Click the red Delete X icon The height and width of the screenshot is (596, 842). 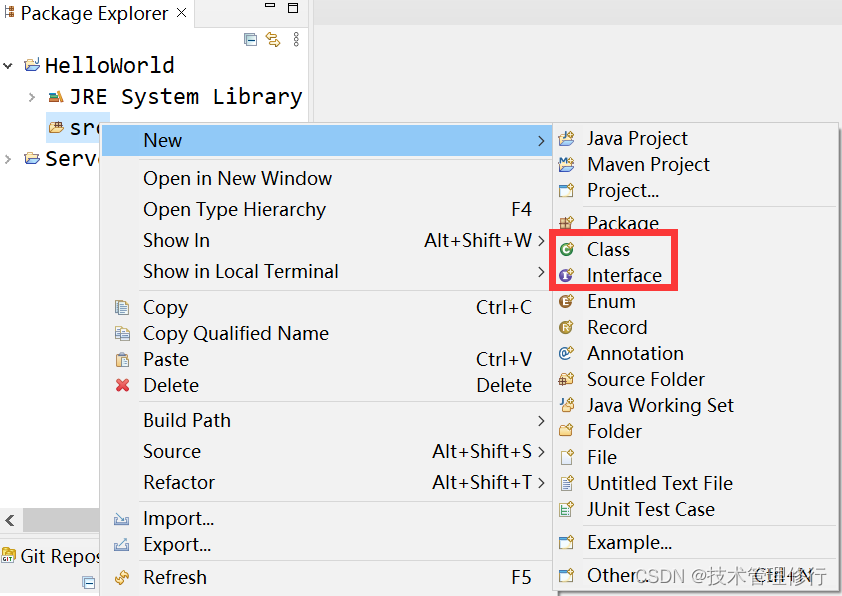tap(122, 385)
